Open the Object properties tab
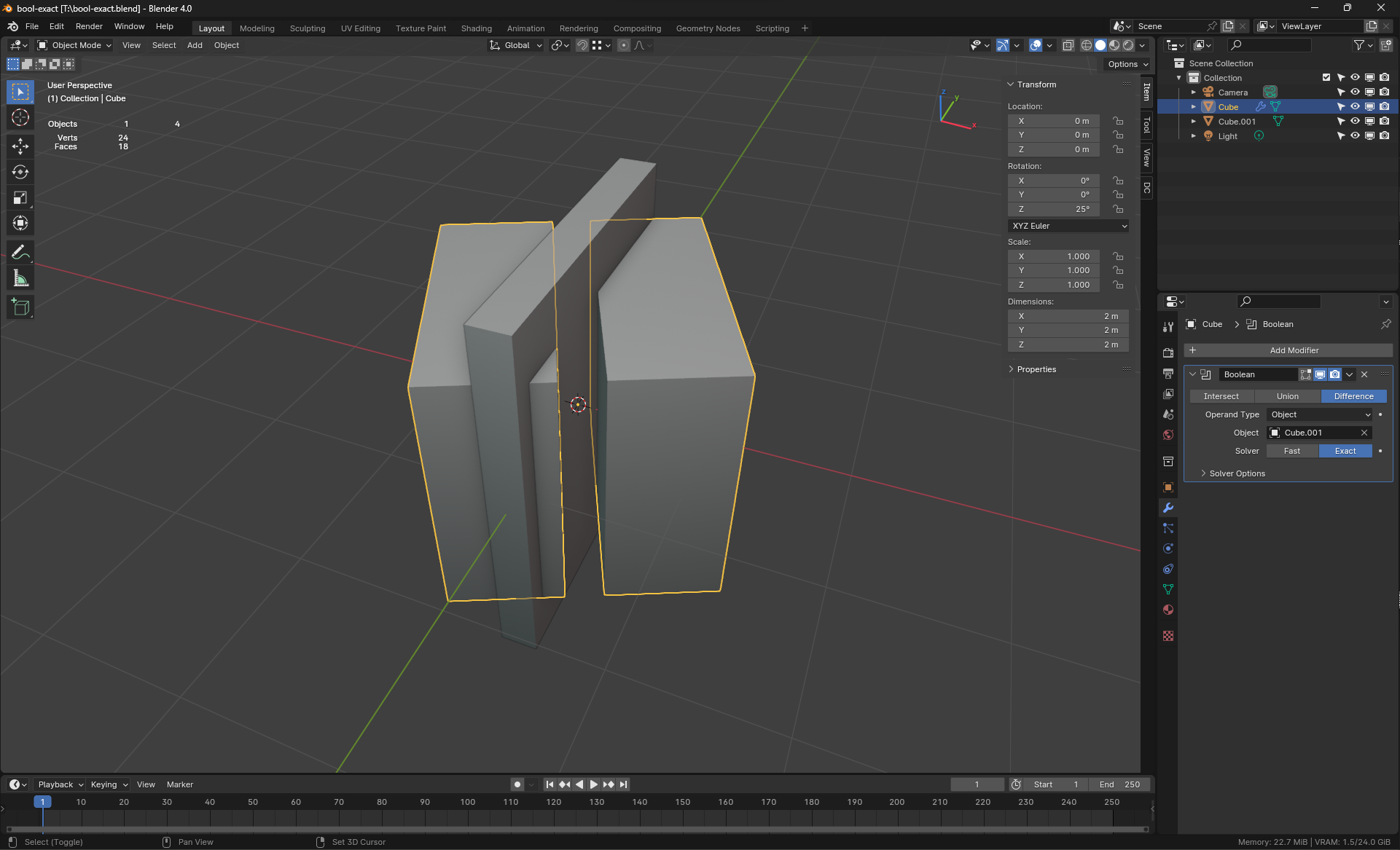Screen dimensions: 1400x850 pos(1168,487)
